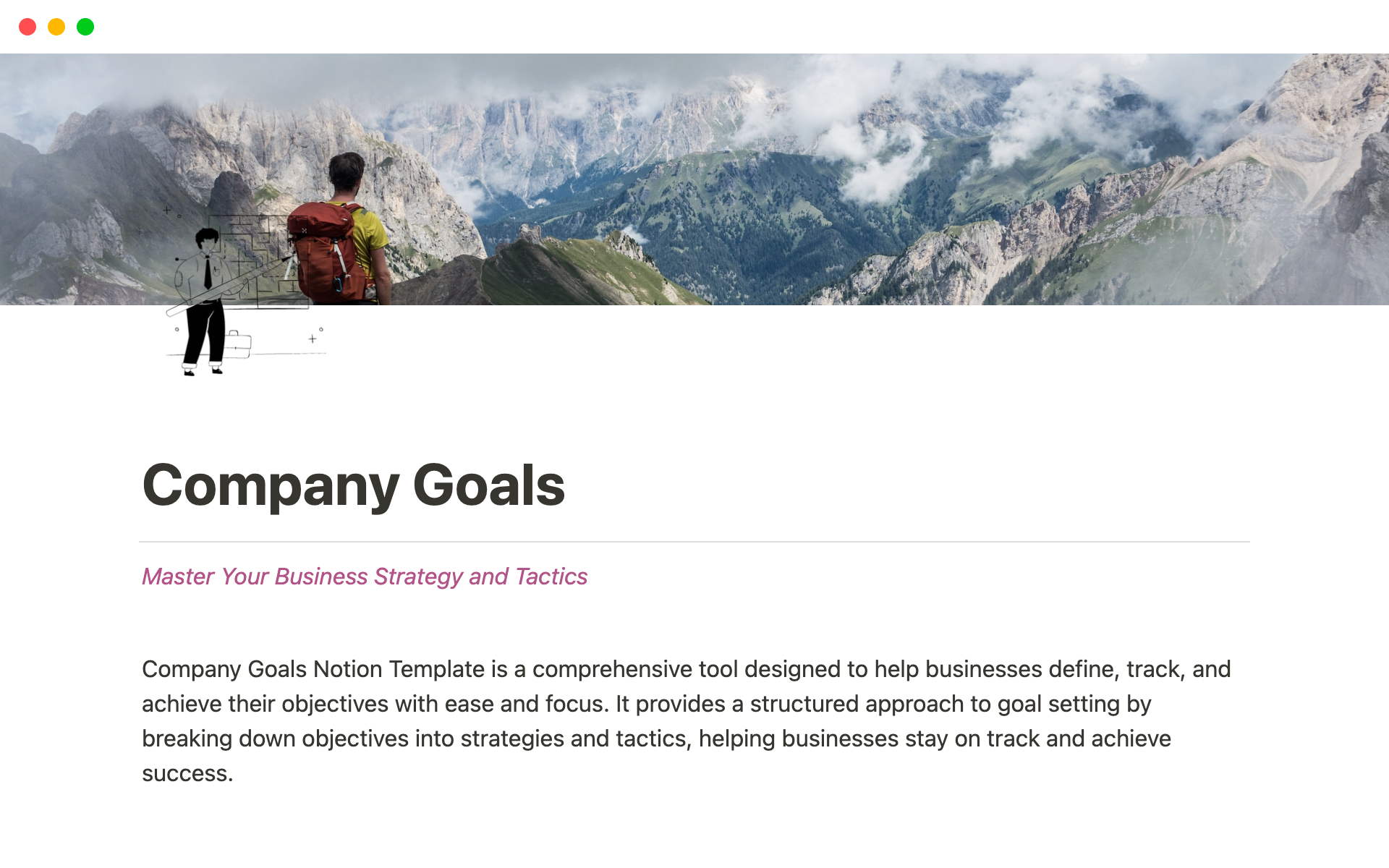The width and height of the screenshot is (1389, 868).
Task: Click the hiker with red backpack in cover
Action: pos(340,224)
